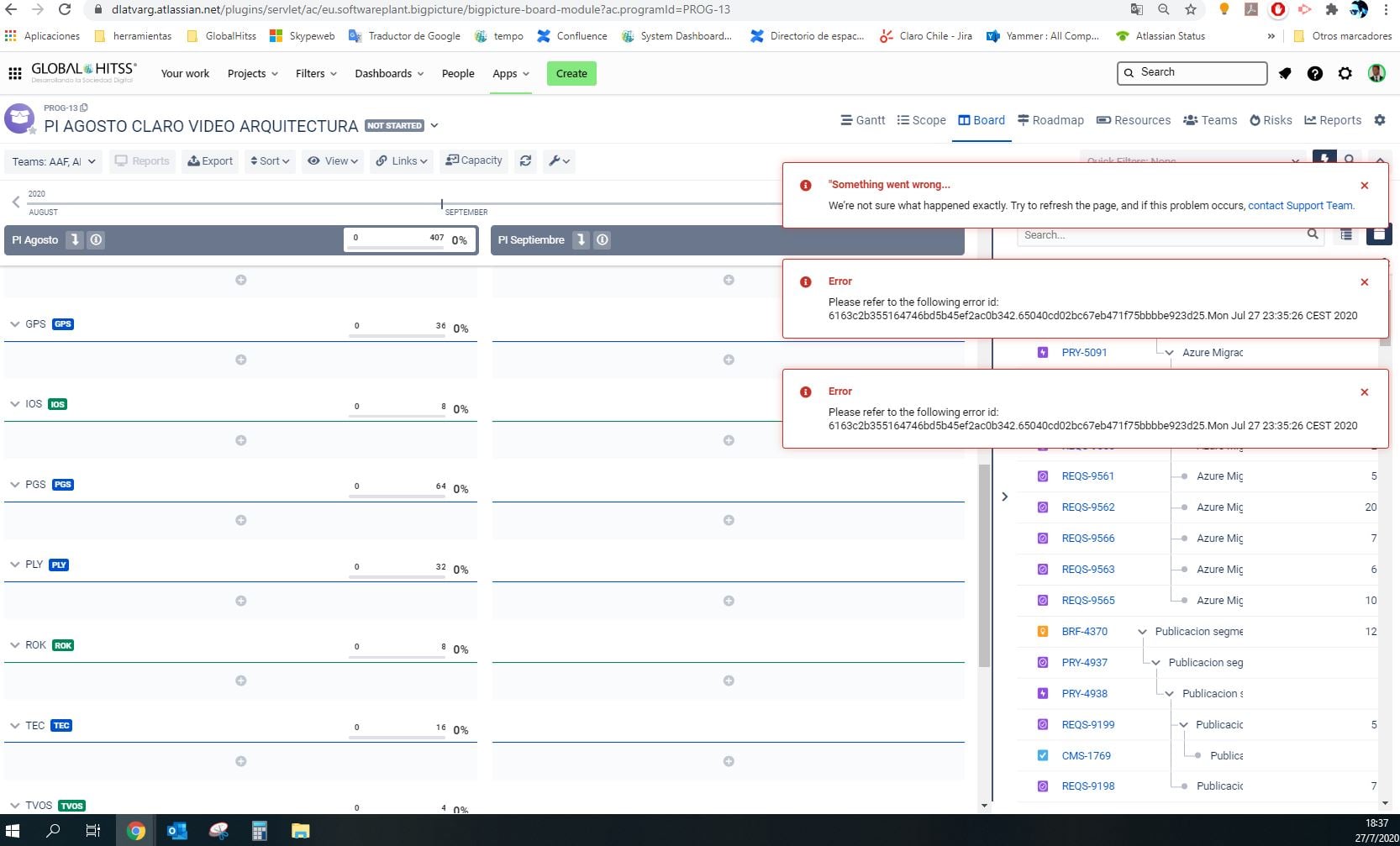Open the Sort dropdown
This screenshot has height=846, width=1400.
click(x=270, y=160)
